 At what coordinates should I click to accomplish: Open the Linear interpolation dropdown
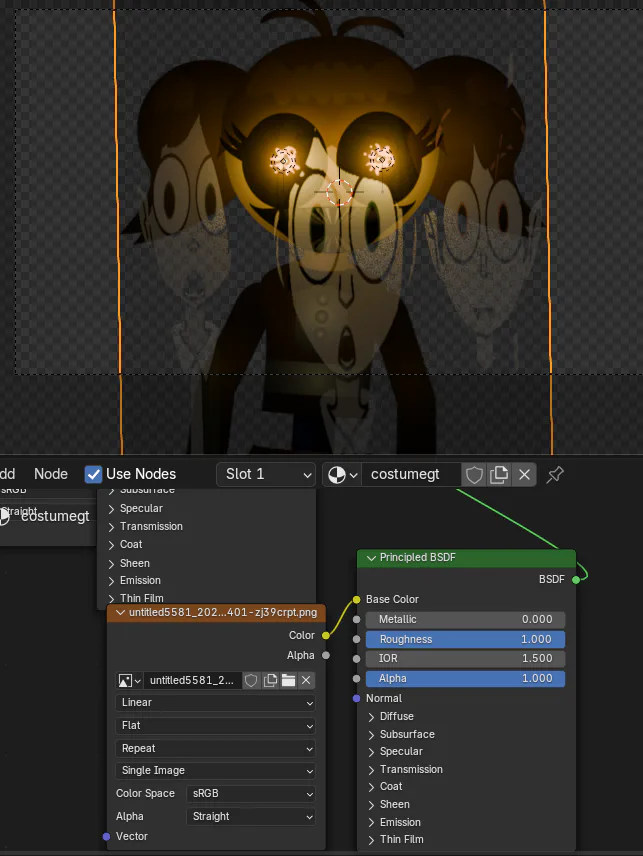pos(216,703)
